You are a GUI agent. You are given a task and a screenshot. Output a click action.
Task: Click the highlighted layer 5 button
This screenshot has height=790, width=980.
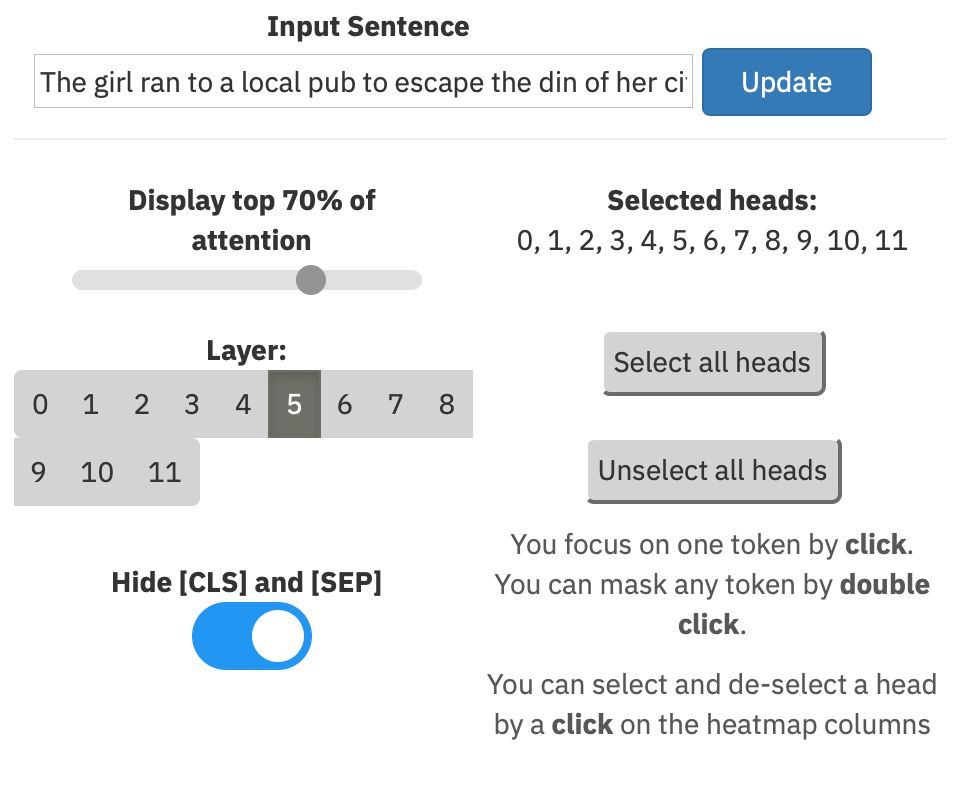(x=294, y=404)
